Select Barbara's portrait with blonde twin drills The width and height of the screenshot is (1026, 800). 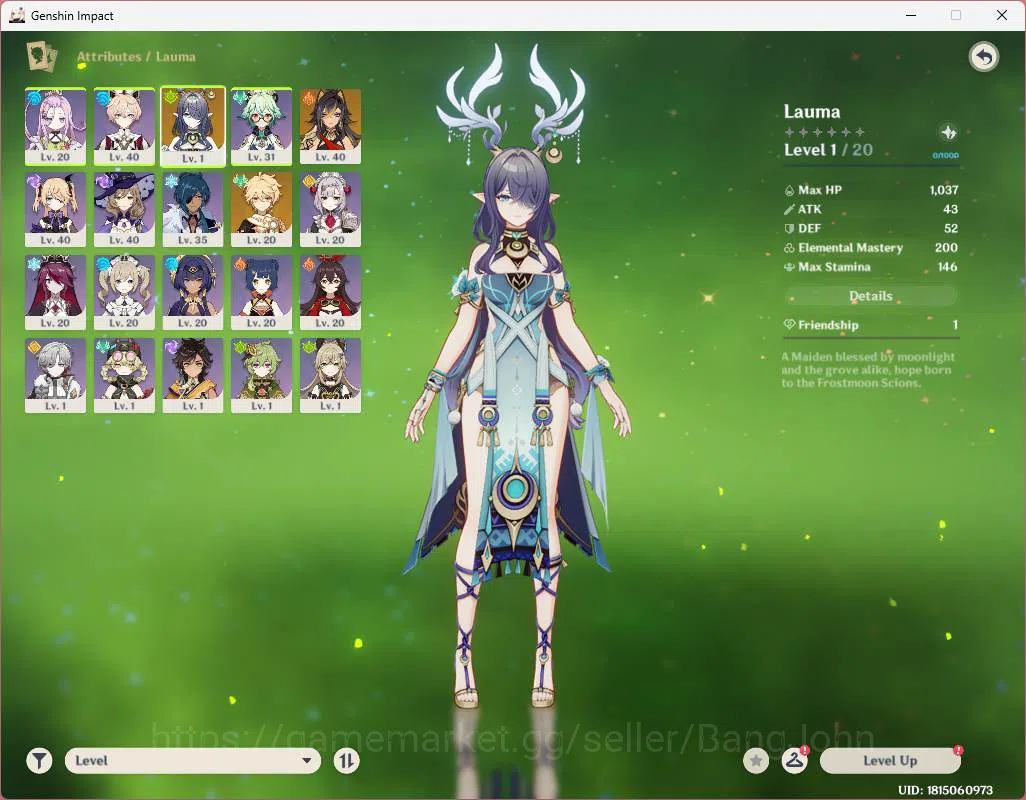click(124, 292)
